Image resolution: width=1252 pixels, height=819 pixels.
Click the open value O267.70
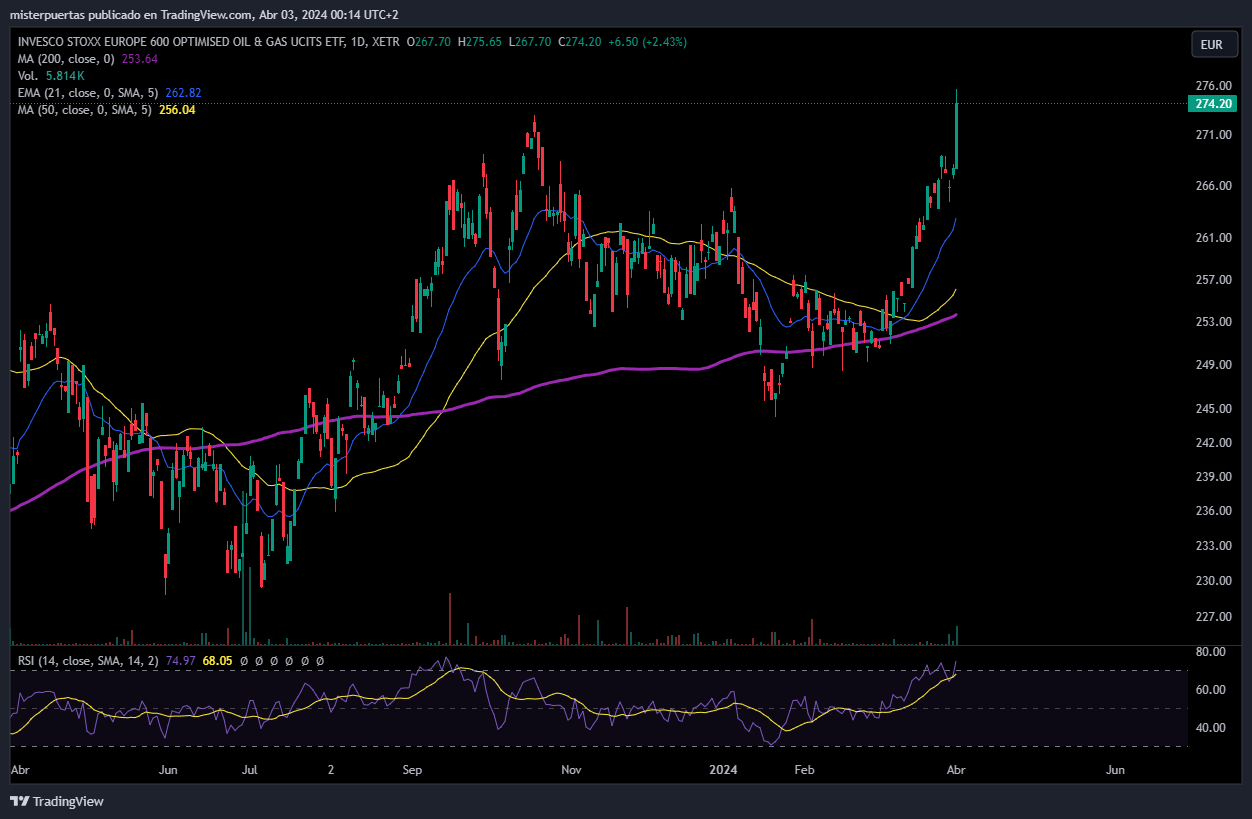[x=429, y=42]
